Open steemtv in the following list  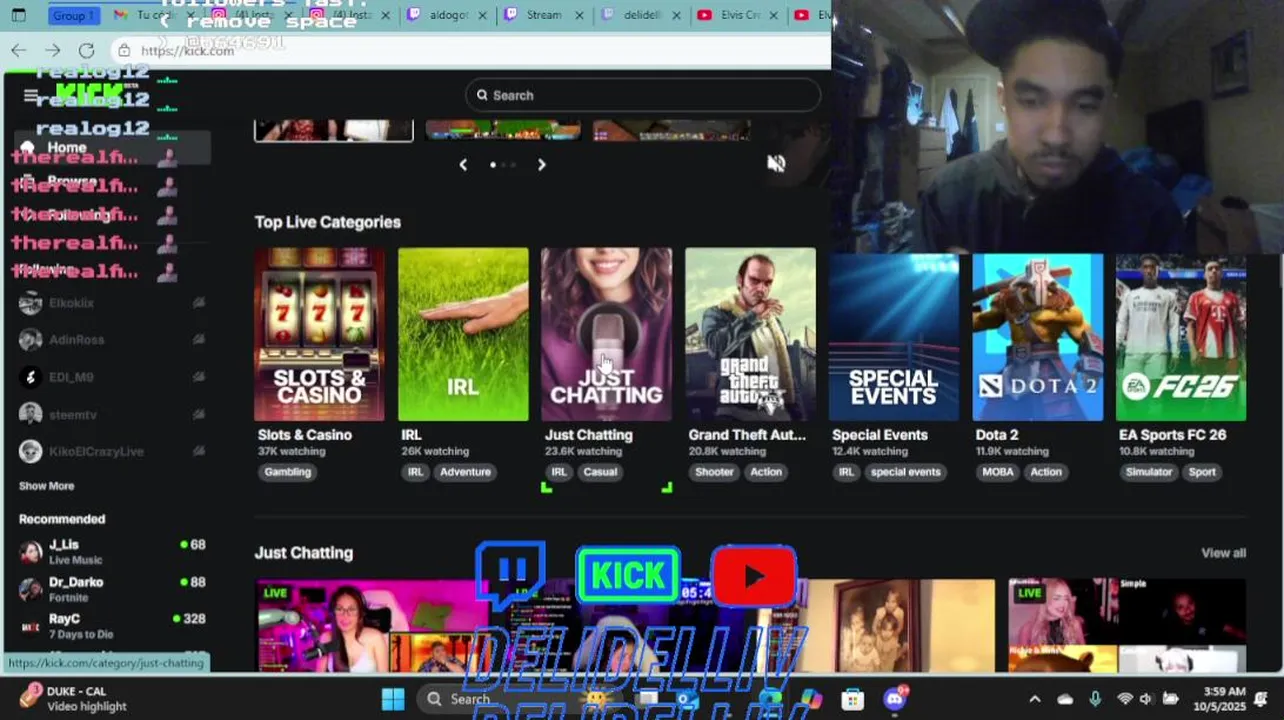point(112,414)
